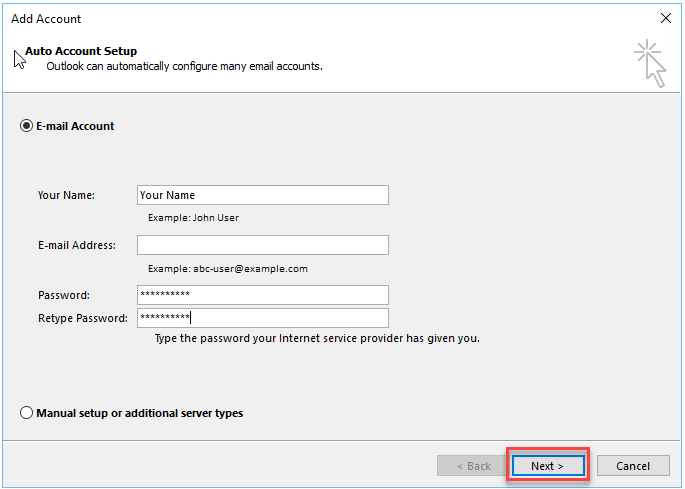Image resolution: width=685 pixels, height=489 pixels.
Task: Click the wizard cursor icon in header
Action: coord(649,63)
